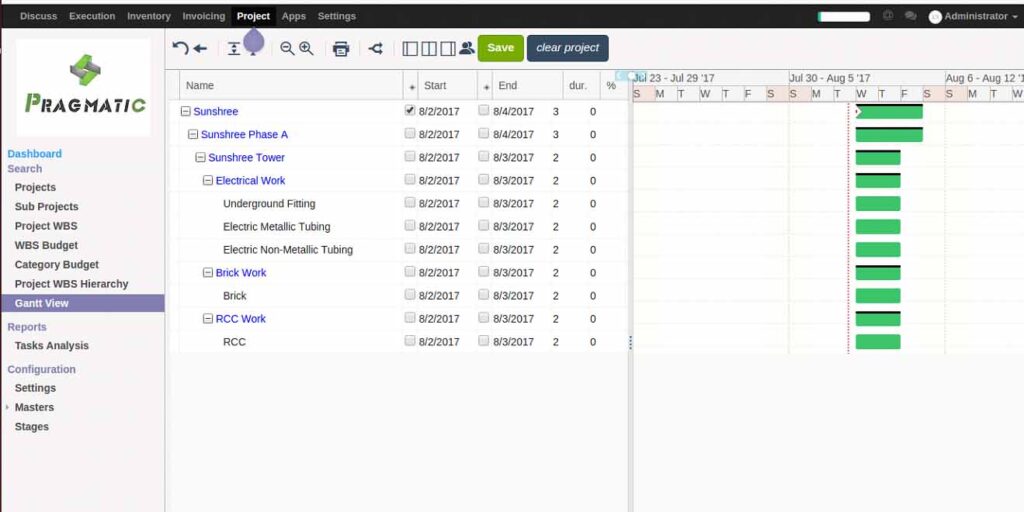Click the print icon
1024x512 pixels.
coord(341,48)
